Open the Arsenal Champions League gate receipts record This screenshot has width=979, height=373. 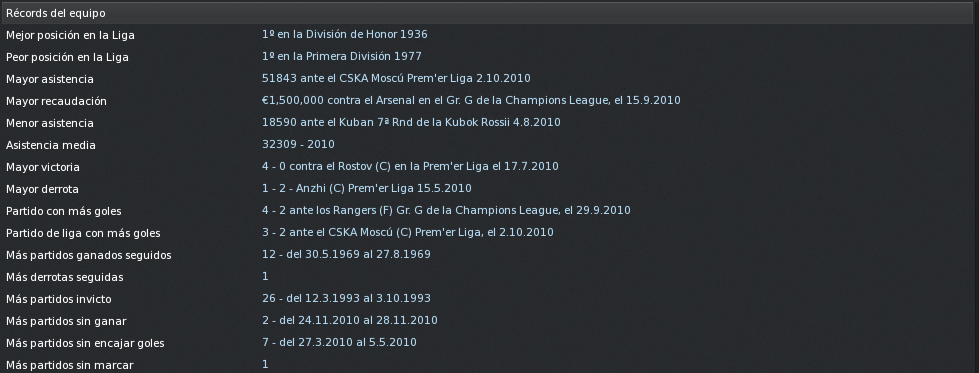click(x=471, y=100)
